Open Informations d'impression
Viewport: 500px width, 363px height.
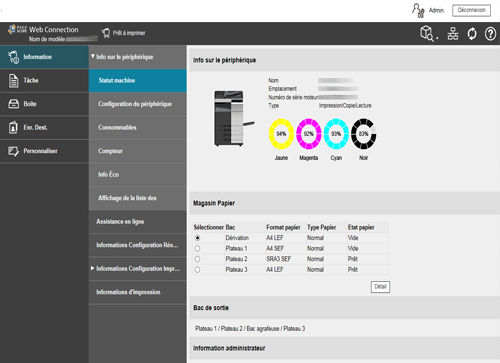138,292
